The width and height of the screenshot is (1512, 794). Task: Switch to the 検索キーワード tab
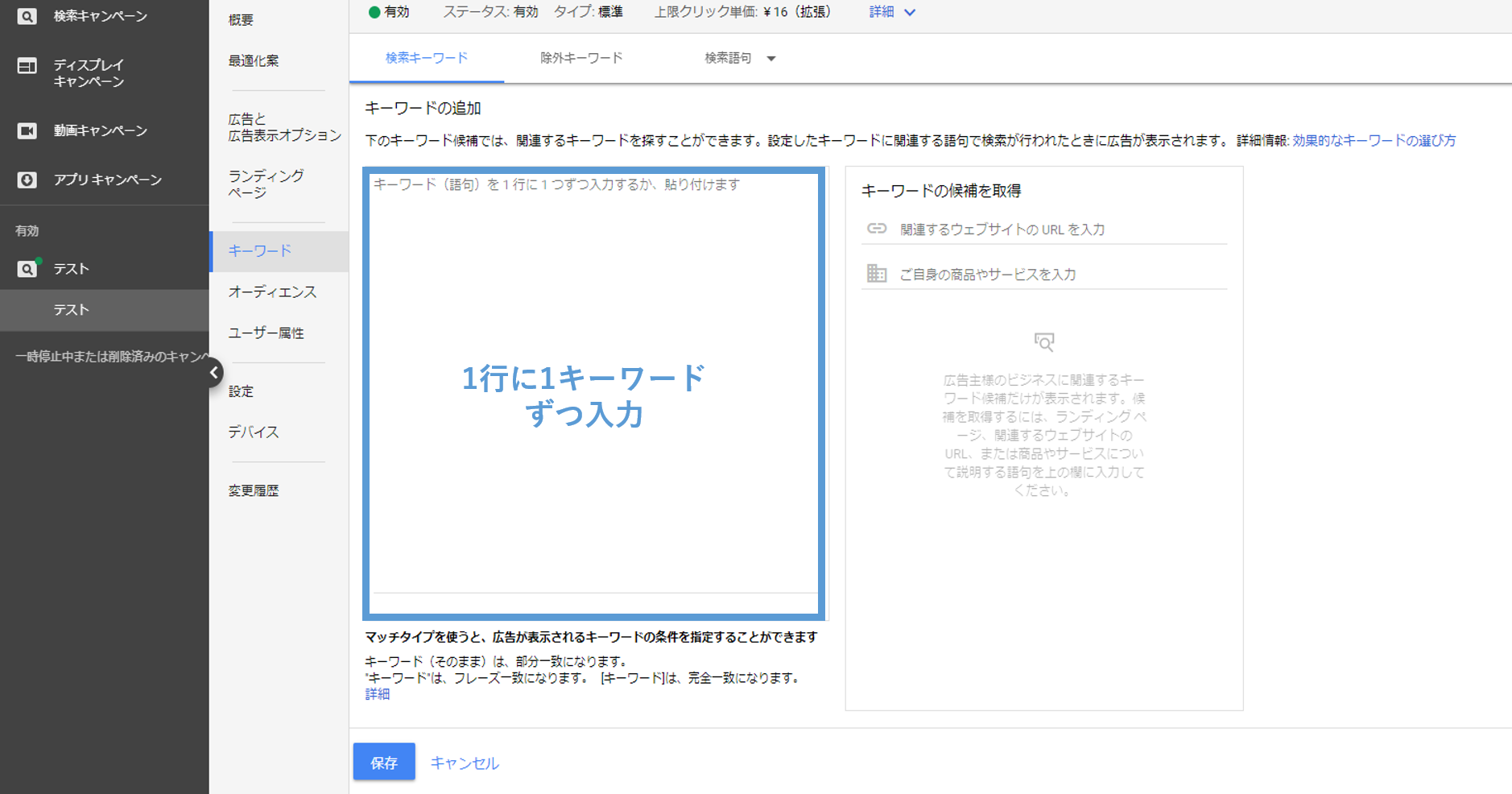coord(427,58)
